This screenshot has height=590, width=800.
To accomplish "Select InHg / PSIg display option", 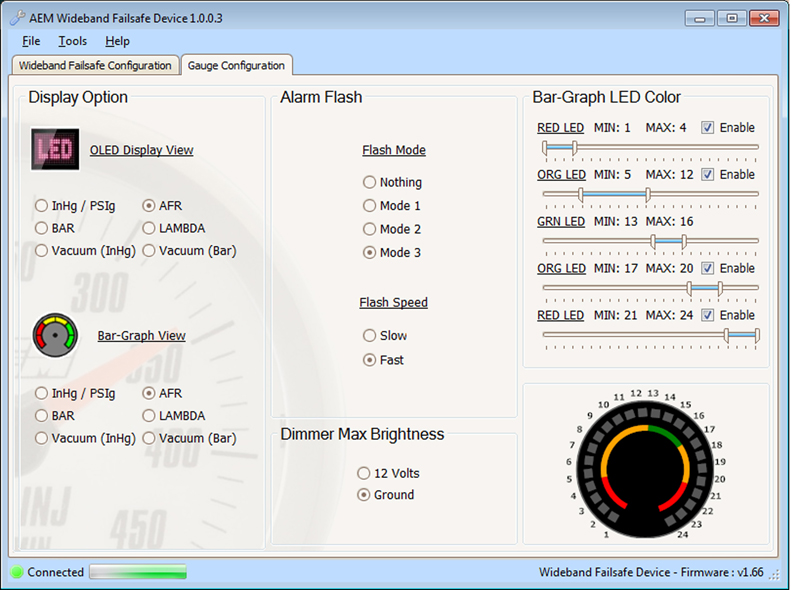I will pos(41,205).
